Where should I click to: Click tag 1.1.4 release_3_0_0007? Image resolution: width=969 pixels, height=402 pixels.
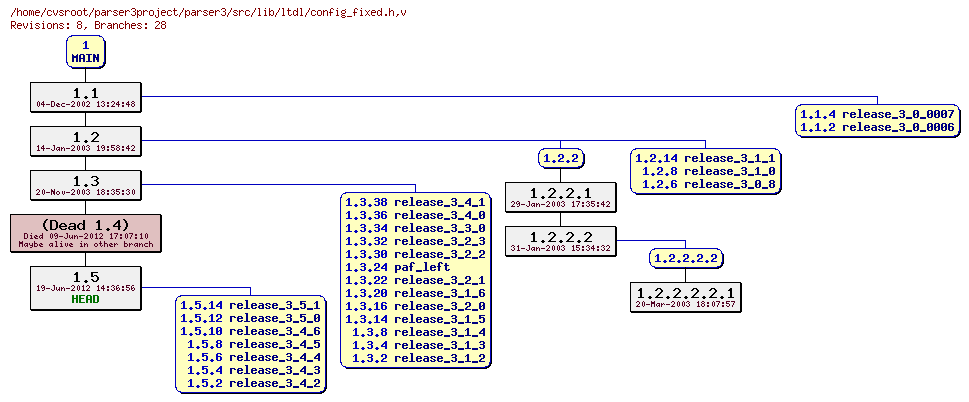[878, 114]
